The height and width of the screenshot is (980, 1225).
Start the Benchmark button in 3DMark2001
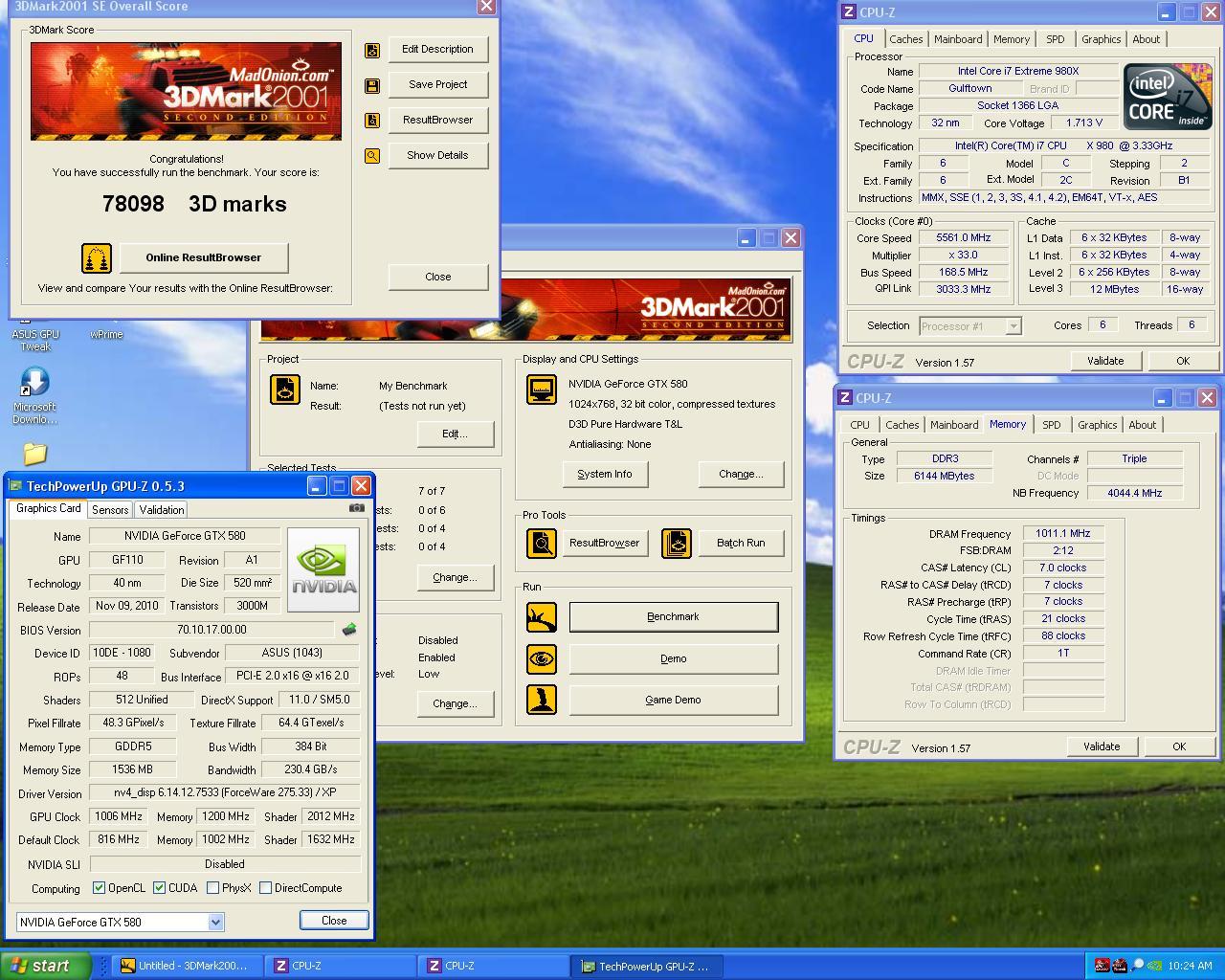pos(673,617)
